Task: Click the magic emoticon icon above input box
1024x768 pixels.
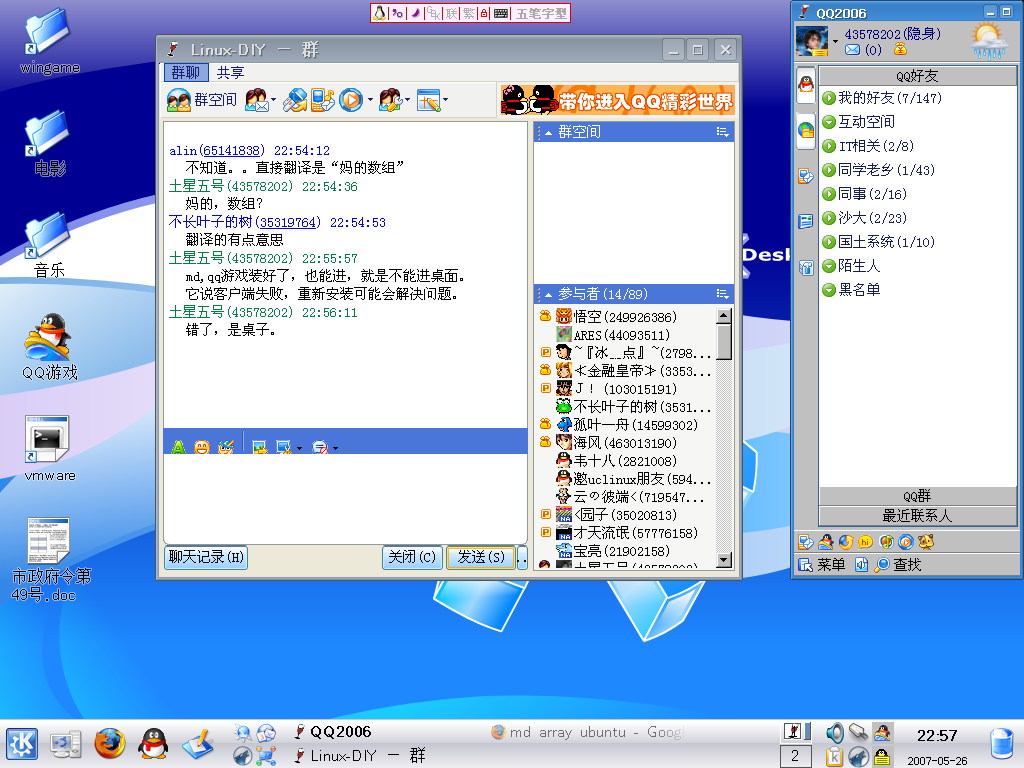Action: (x=225, y=447)
